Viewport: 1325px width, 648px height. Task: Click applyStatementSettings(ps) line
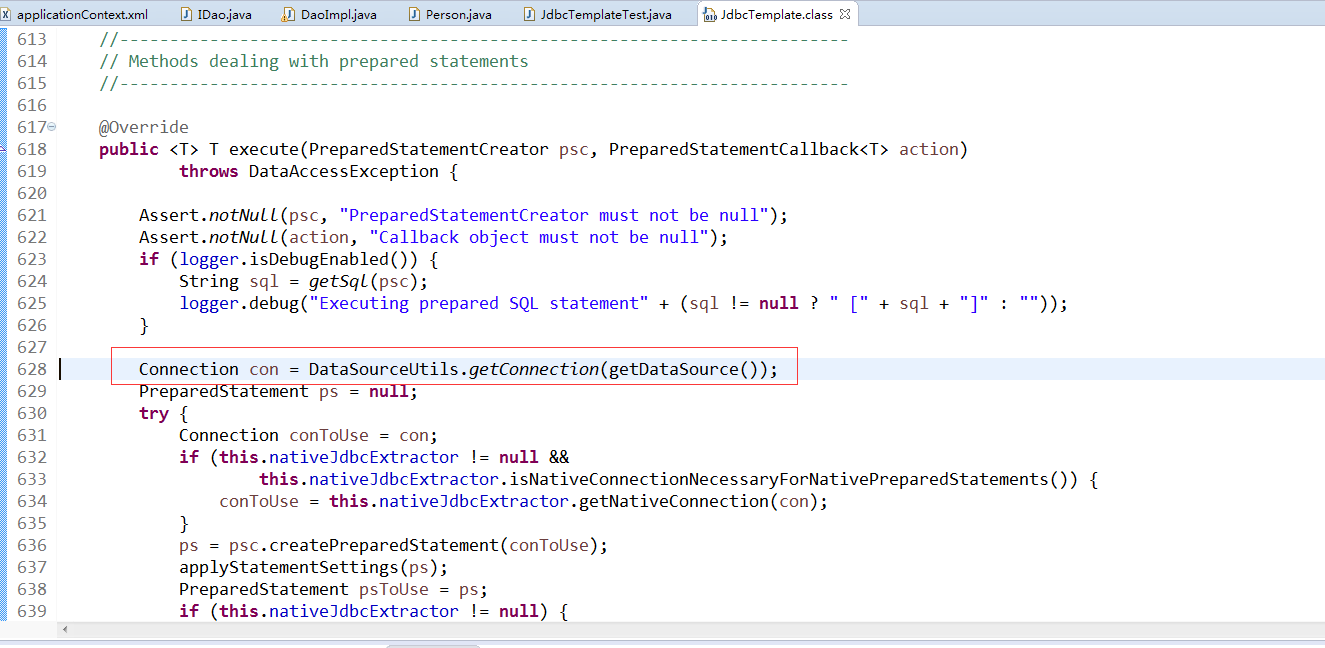313,567
